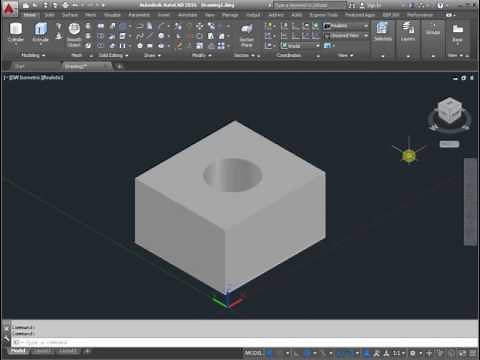The height and width of the screenshot is (360, 480).
Task: Select the Cylinder modeling tool
Action: click(x=16, y=33)
